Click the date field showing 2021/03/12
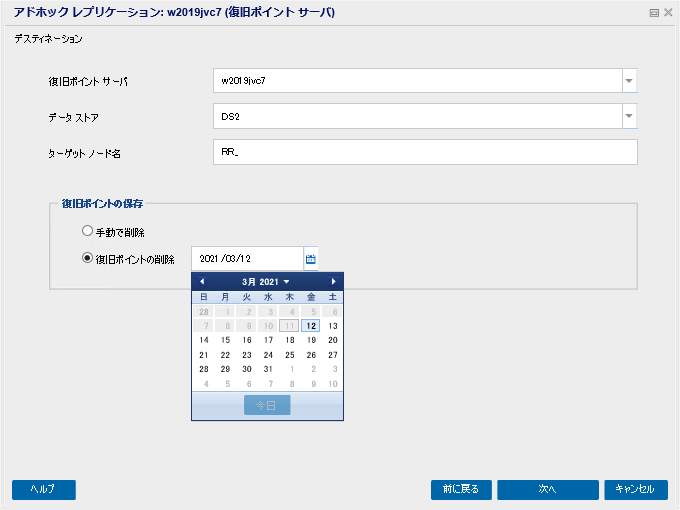This screenshot has height=510, width=680. (247, 259)
